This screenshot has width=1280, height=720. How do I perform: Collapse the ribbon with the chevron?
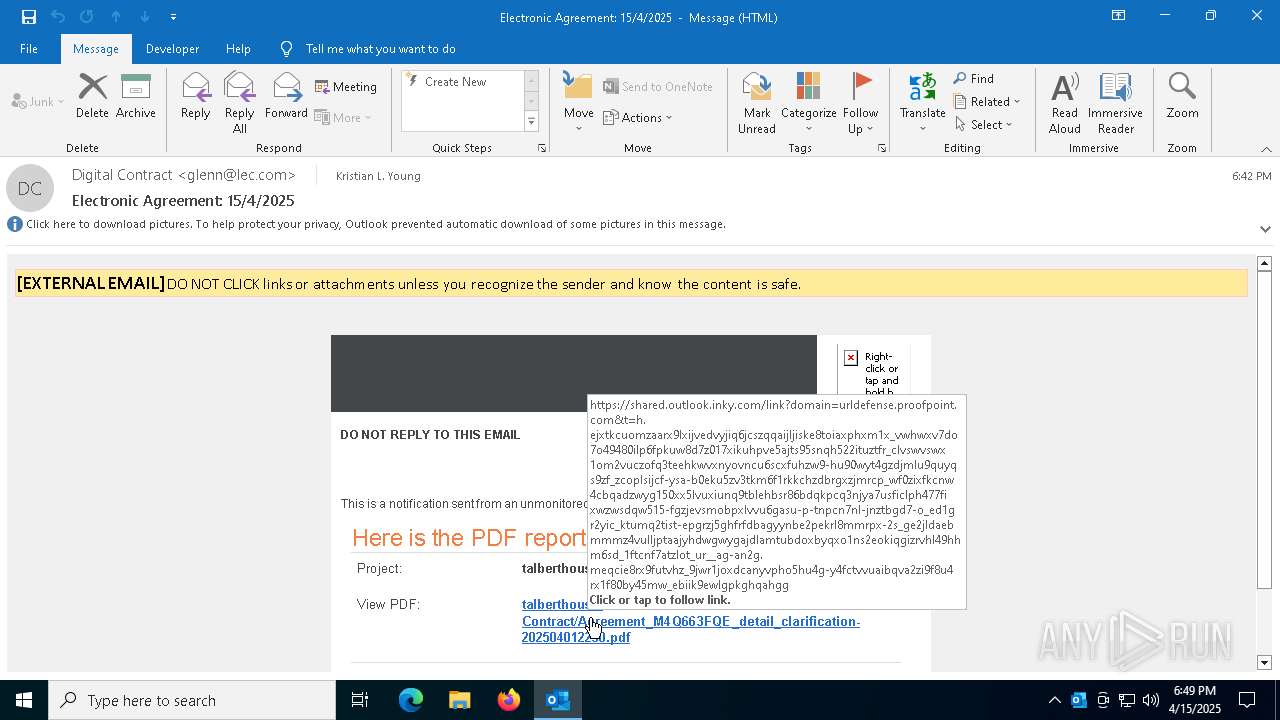click(1266, 149)
